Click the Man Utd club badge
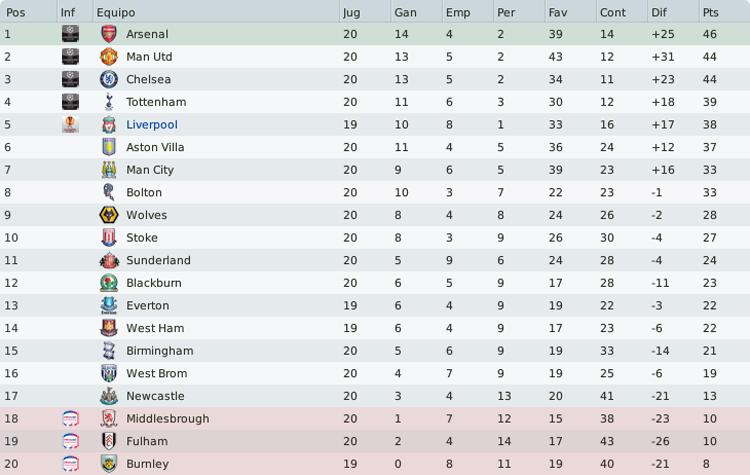 tap(109, 56)
